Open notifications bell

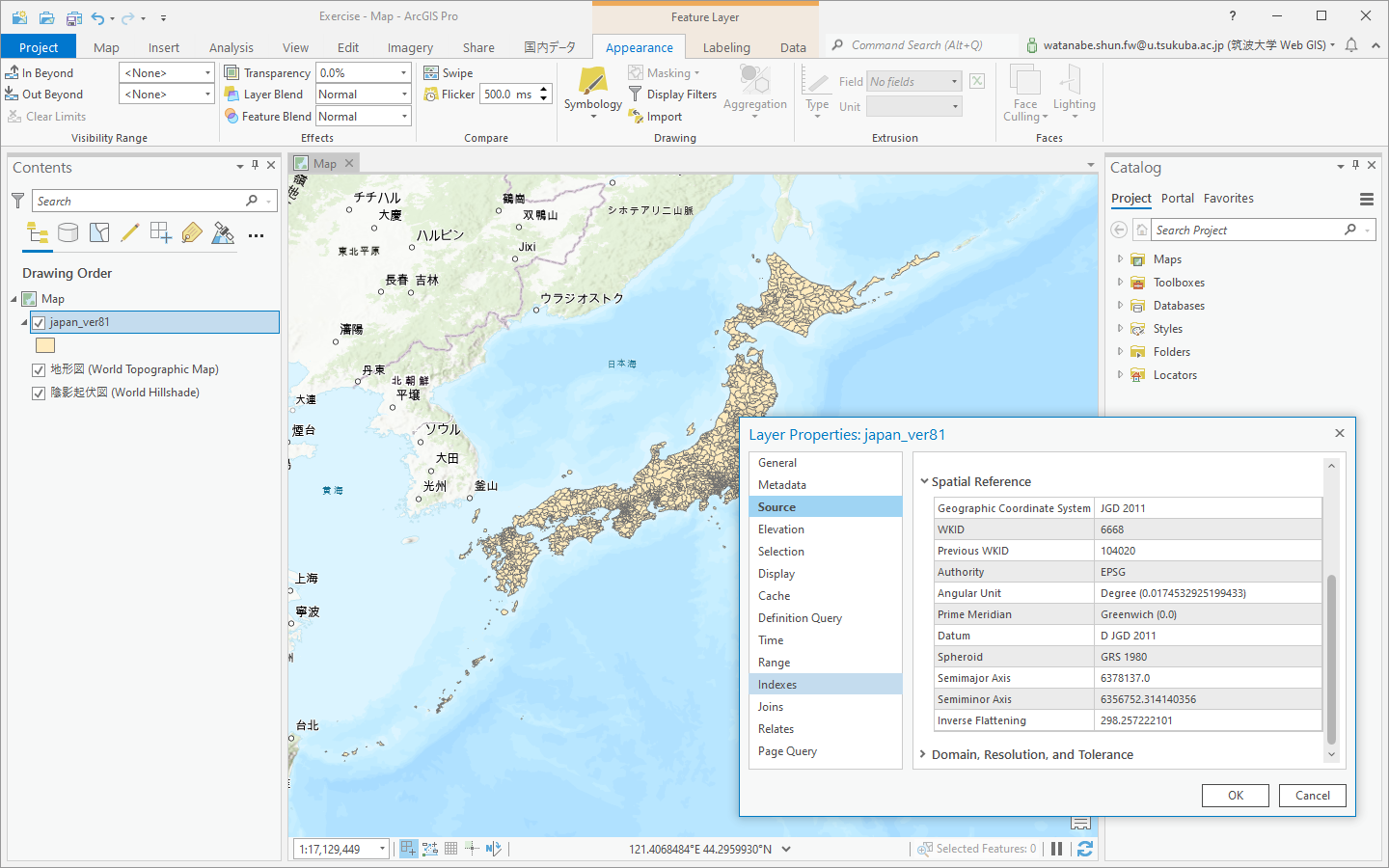click(1351, 44)
